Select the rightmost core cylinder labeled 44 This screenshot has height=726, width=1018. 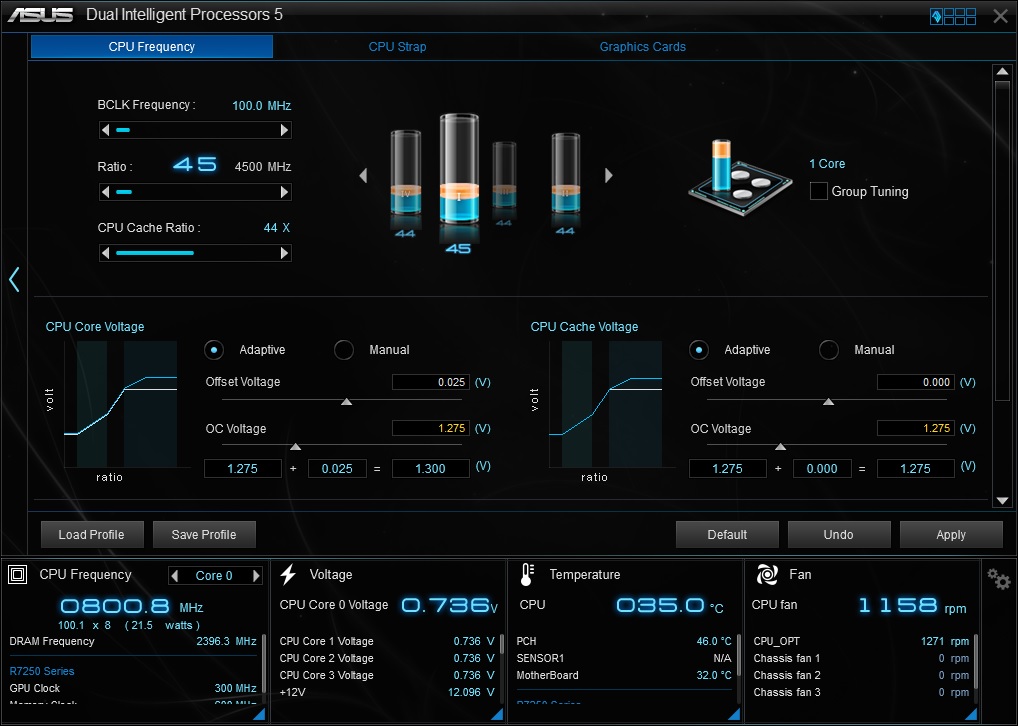(x=565, y=173)
